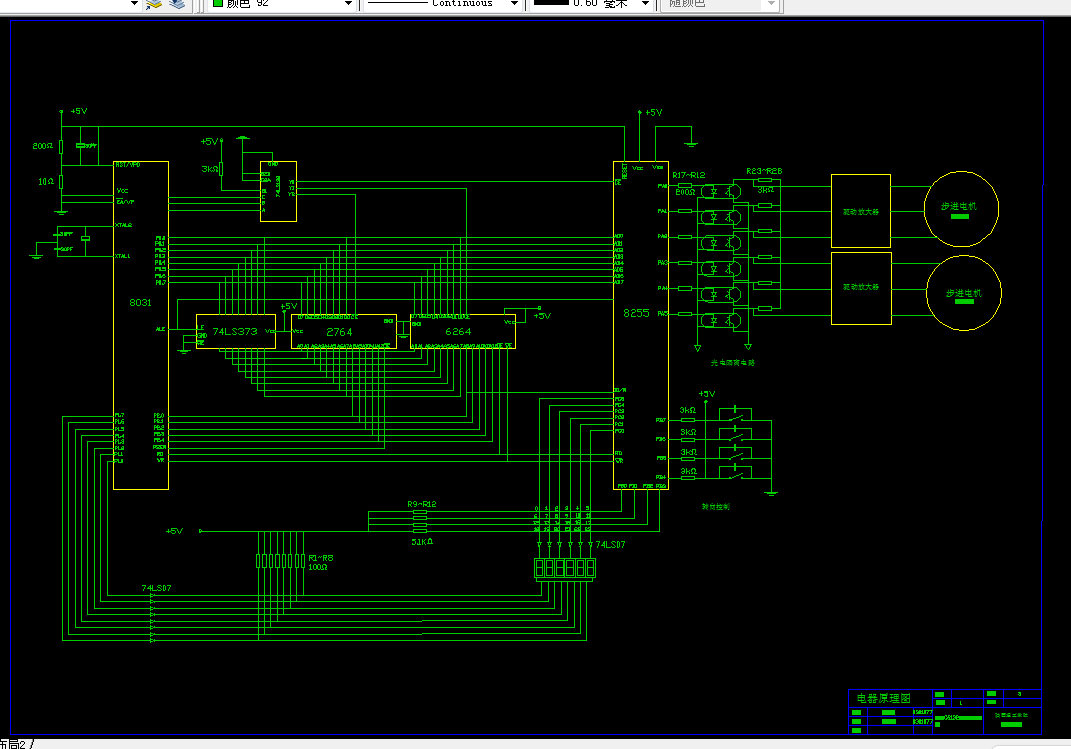Click the linetype preview line sample
This screenshot has height=749, width=1071.
tap(397, 3)
